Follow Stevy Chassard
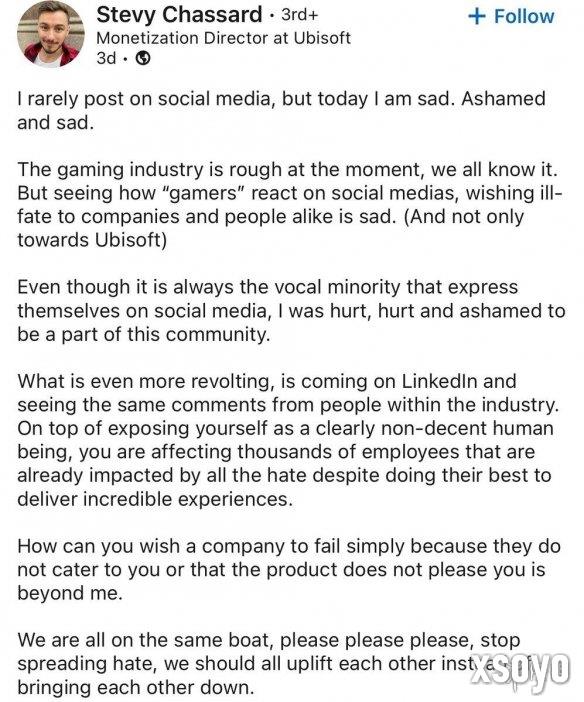 pos(511,16)
